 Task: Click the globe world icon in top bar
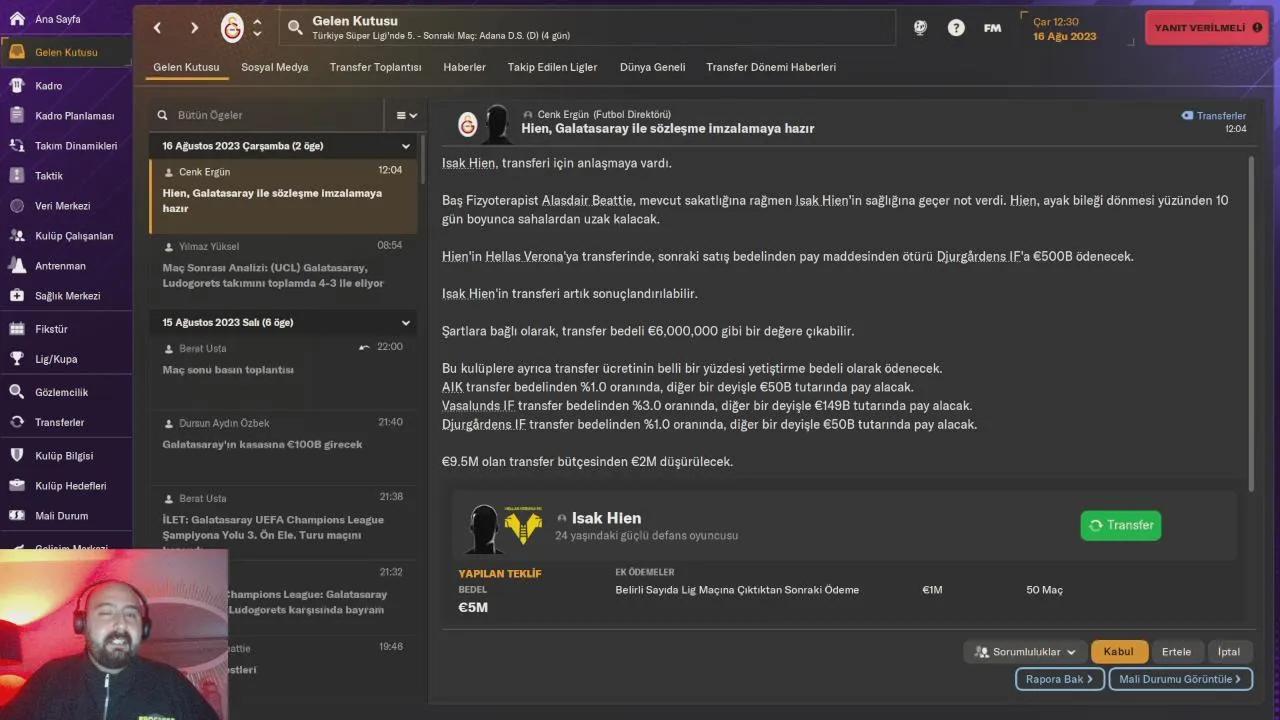(920, 28)
